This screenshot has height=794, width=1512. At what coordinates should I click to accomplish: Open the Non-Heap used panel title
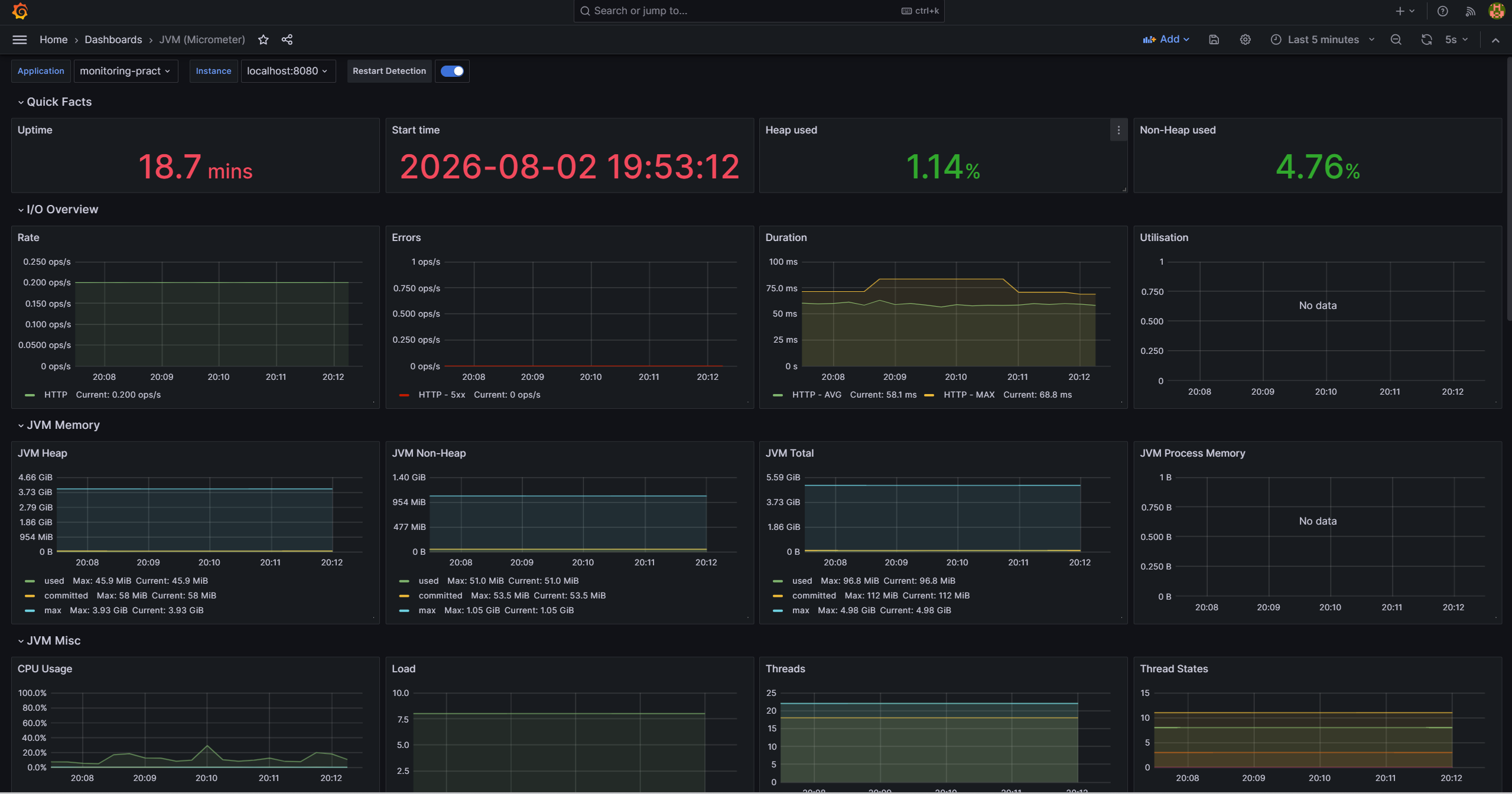click(x=1177, y=130)
